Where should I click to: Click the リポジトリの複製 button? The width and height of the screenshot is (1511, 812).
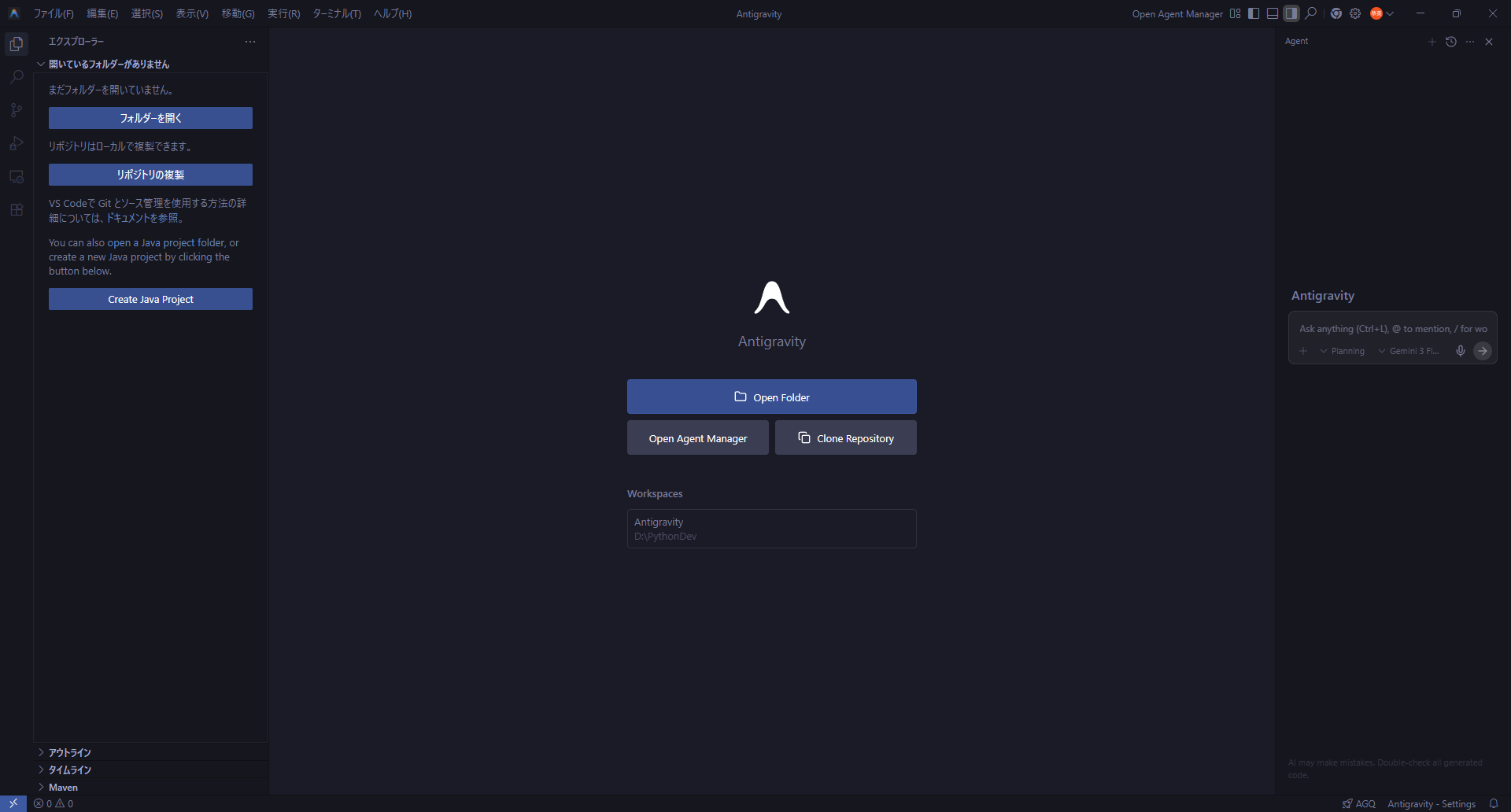pos(150,175)
